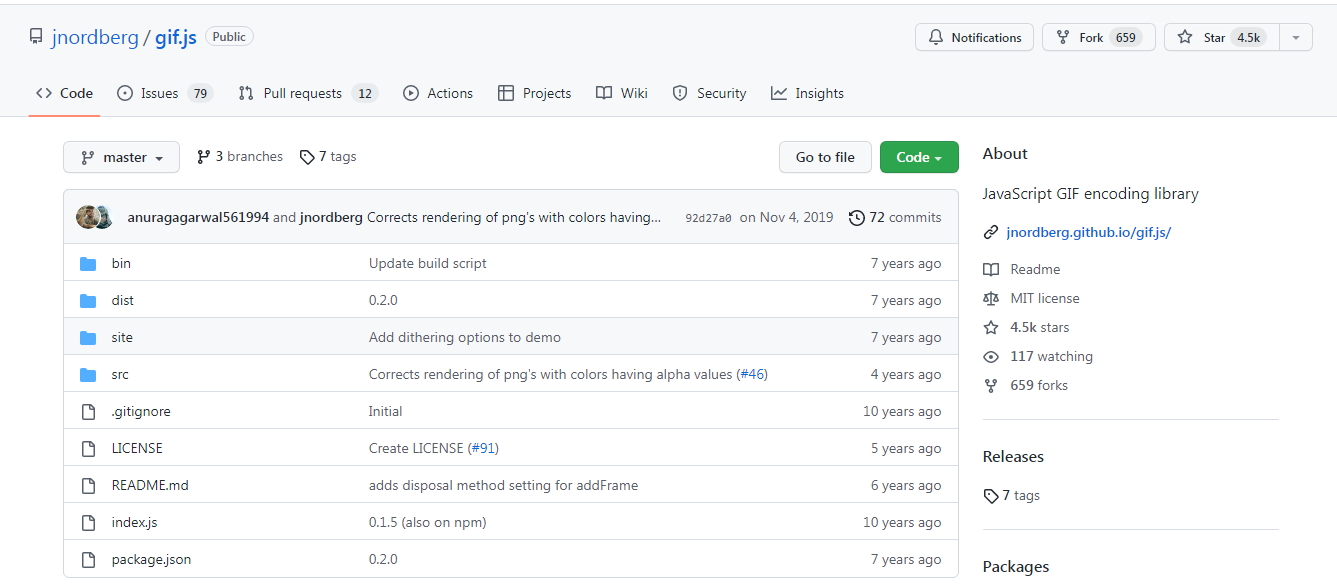The image size is (1337, 588).
Task: Open the Wiki tab
Action: point(622,93)
